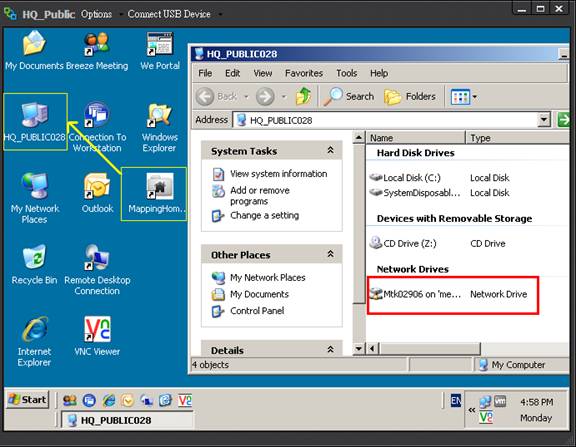Screen dimensions: 576x447
Task: Collapse the Other Places panel
Action: [330, 254]
